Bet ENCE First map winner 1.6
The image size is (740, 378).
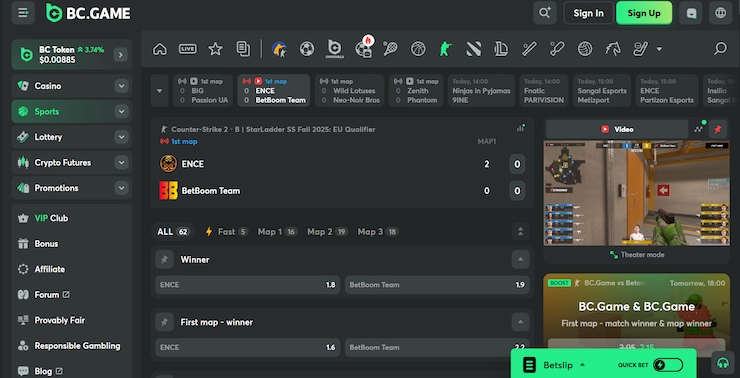click(247, 347)
